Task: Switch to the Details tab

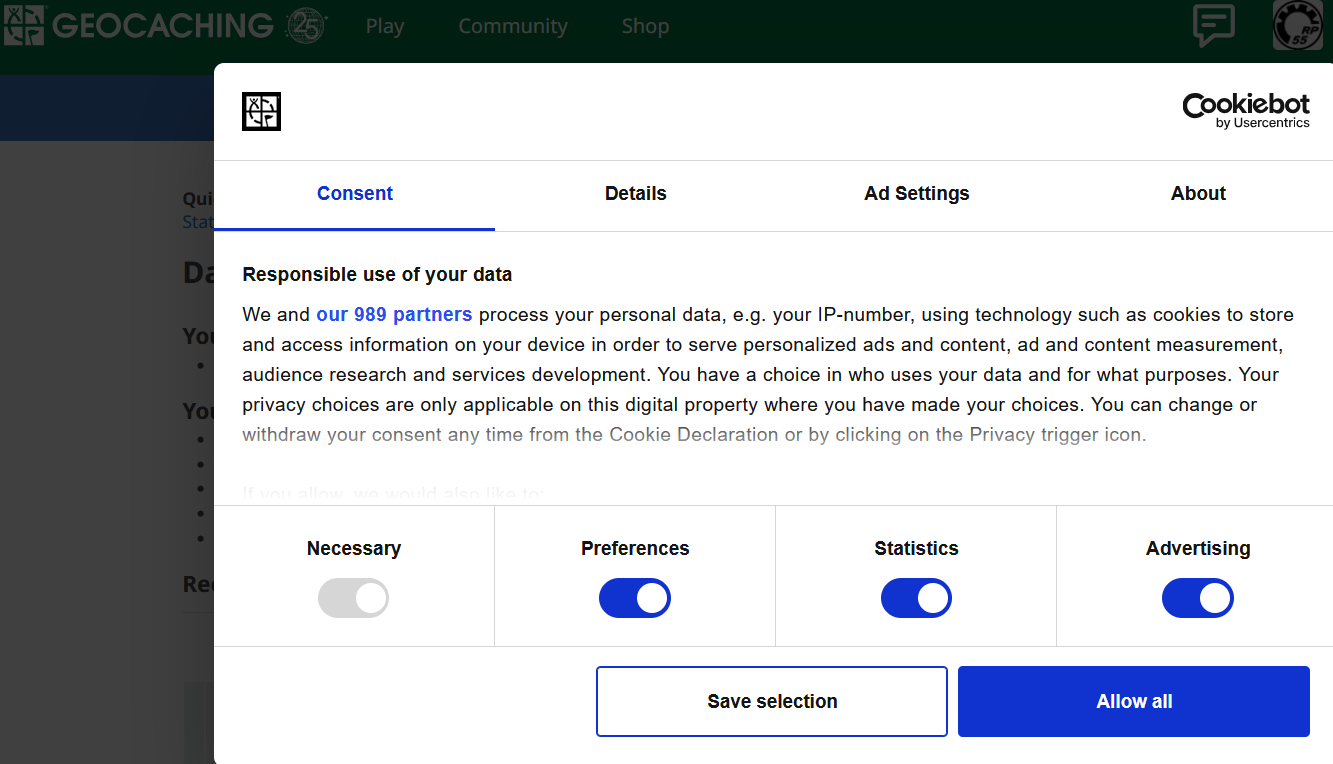Action: pos(635,194)
